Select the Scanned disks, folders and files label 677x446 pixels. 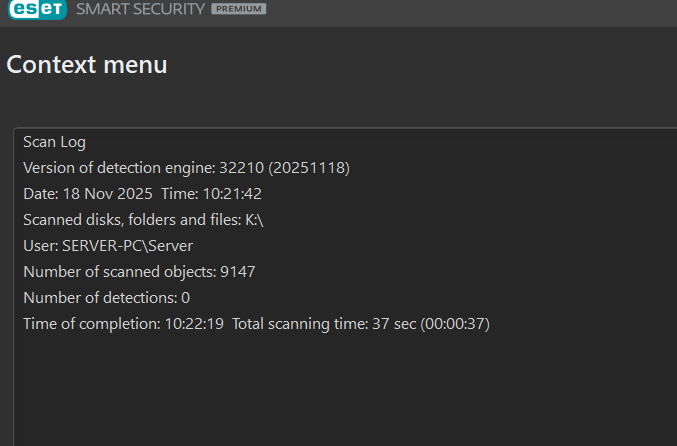[131, 219]
